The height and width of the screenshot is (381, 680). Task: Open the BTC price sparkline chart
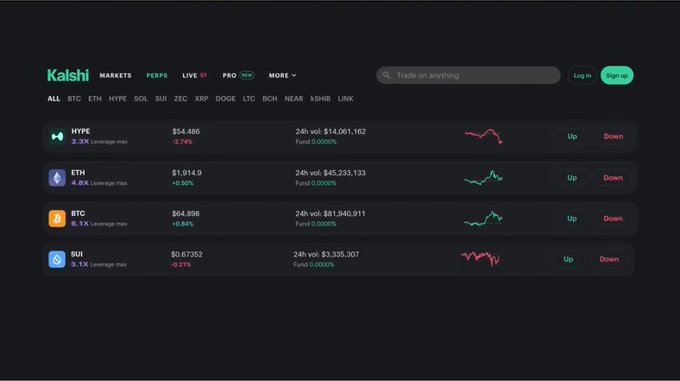(484, 218)
